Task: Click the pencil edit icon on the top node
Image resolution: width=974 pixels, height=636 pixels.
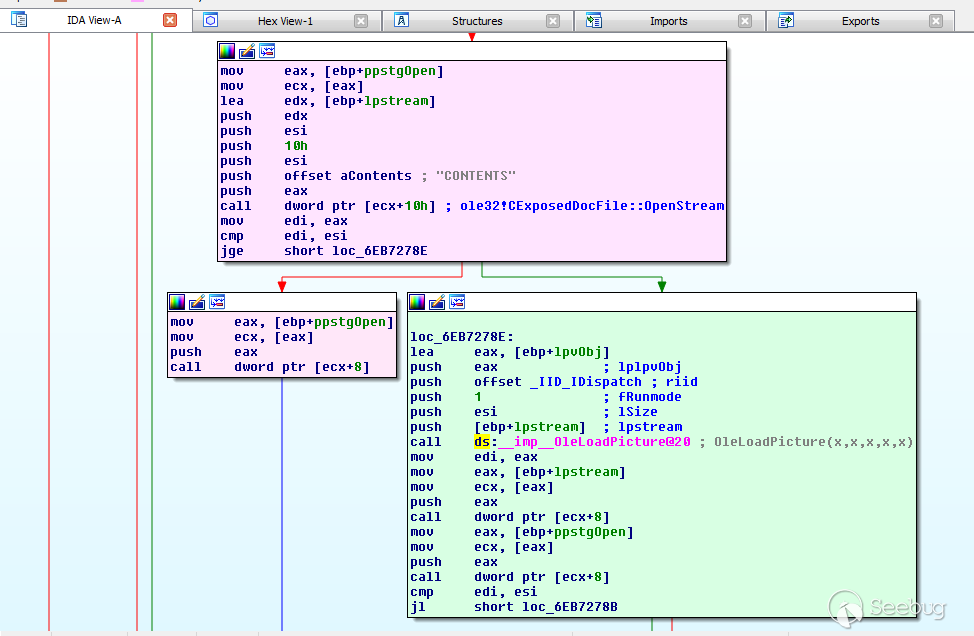Action: (247, 51)
